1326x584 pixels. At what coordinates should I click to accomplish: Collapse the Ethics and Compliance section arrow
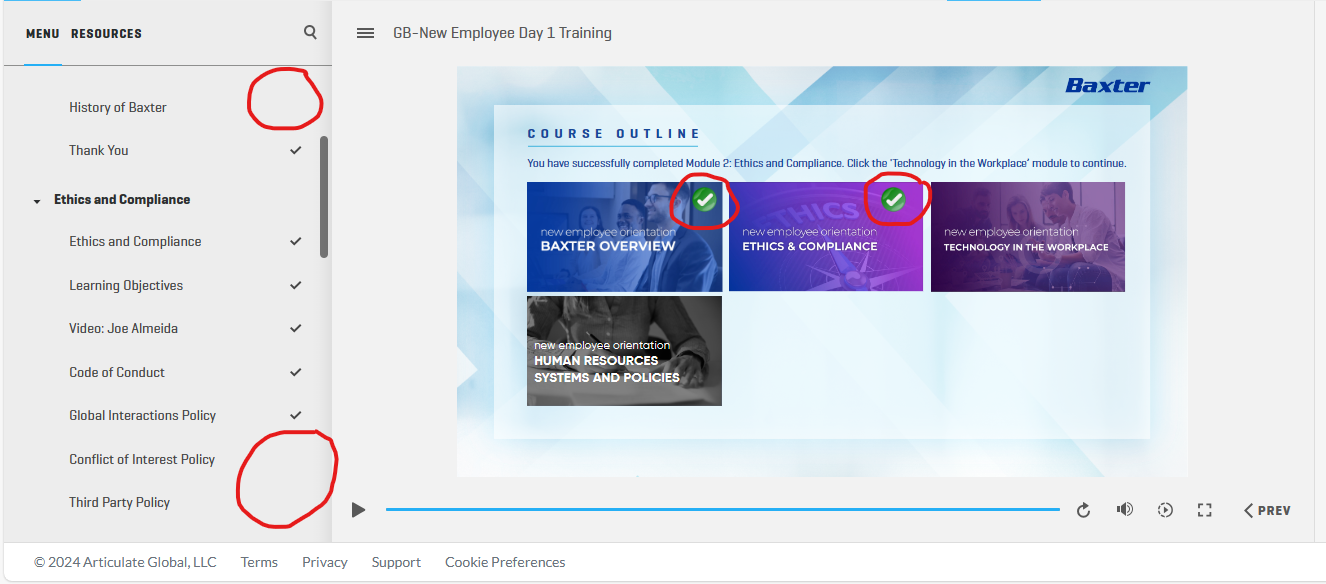coord(37,201)
